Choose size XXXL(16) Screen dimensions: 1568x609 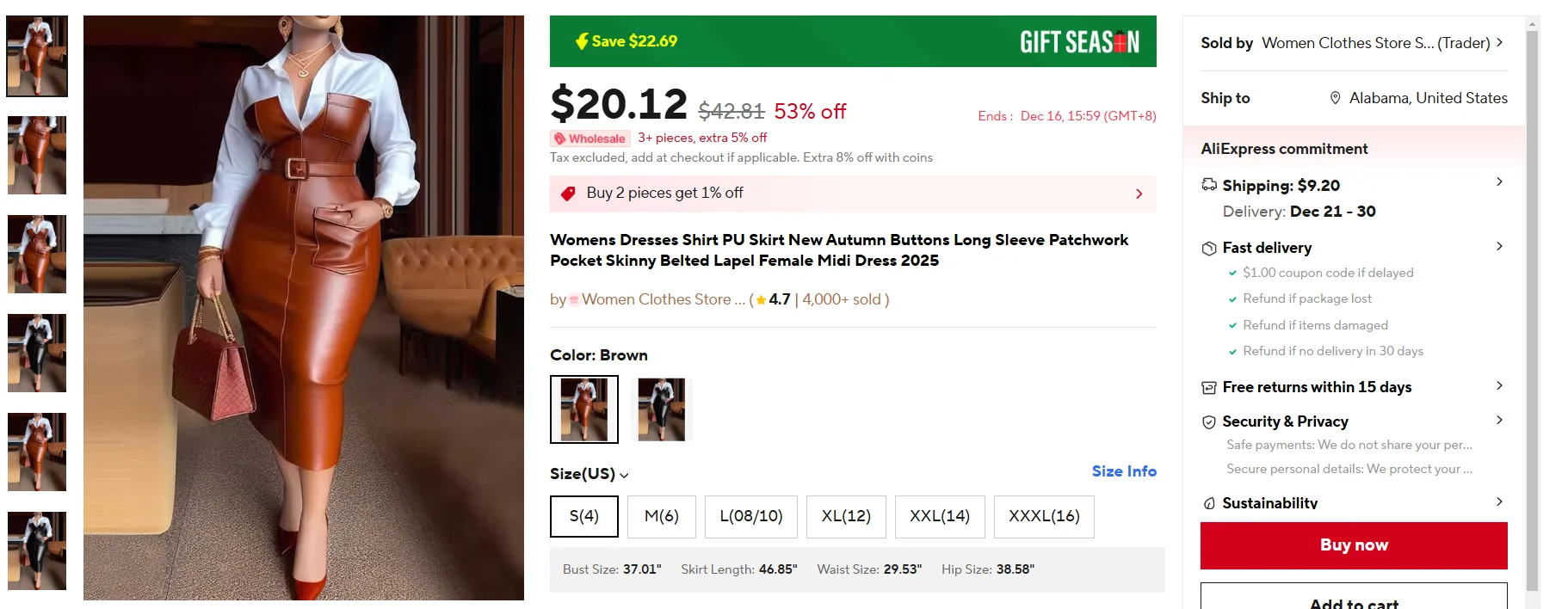tap(1043, 516)
